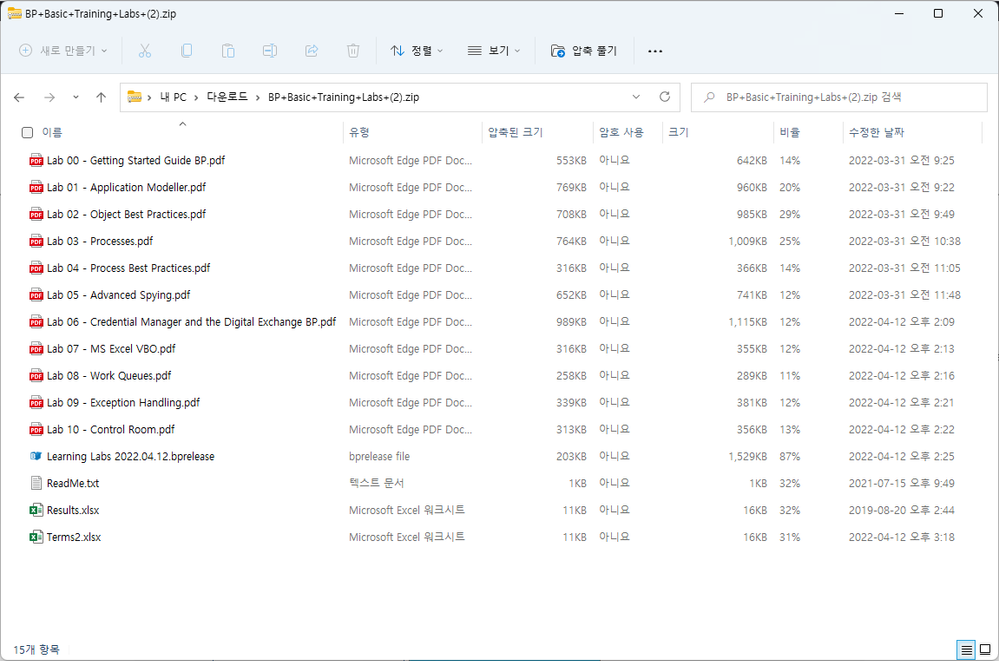The height and width of the screenshot is (661, 999).
Task: Toggle the select-all checkbox in header
Action: click(27, 133)
